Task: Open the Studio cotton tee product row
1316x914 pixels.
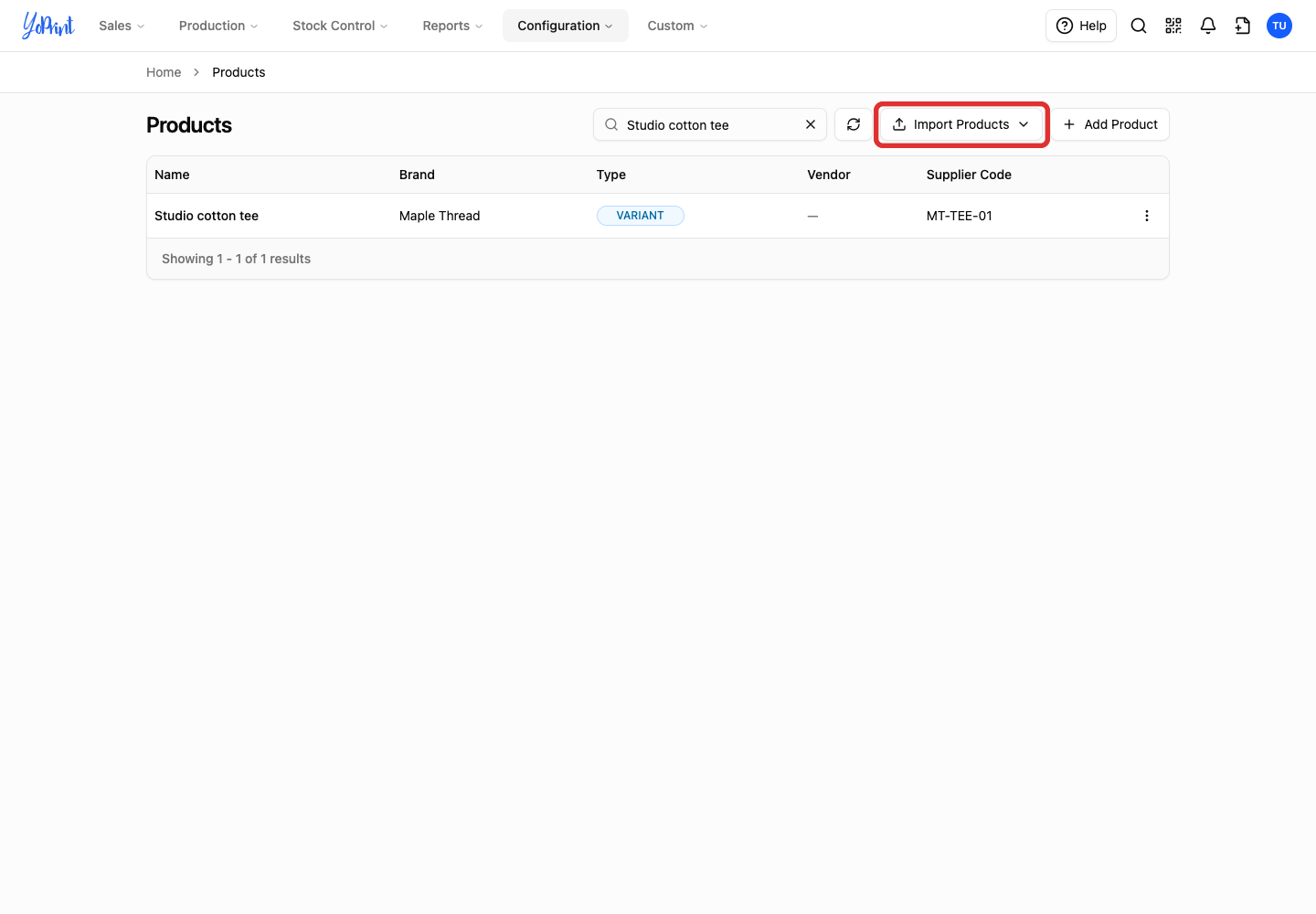Action: click(658, 216)
